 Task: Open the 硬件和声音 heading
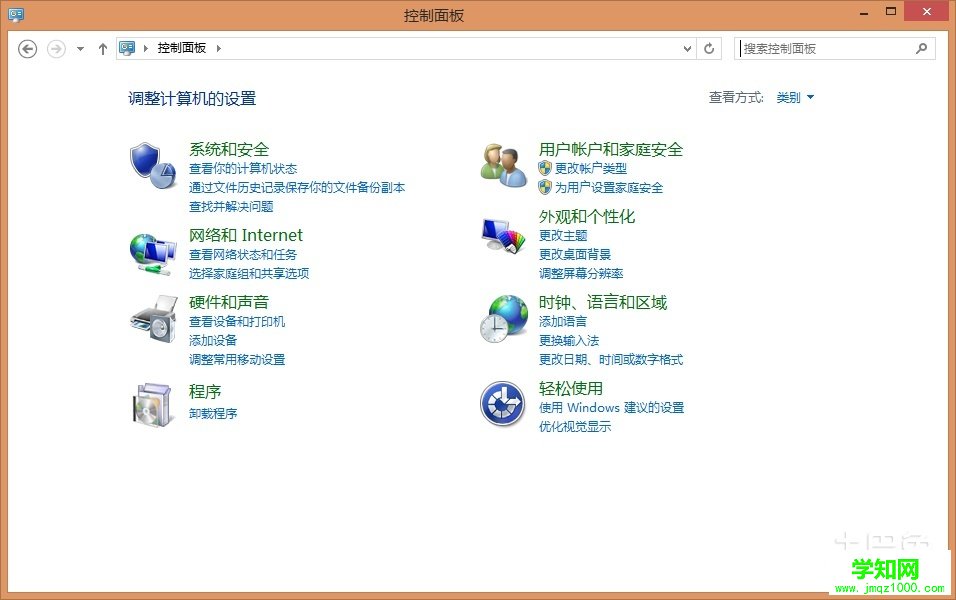[229, 302]
